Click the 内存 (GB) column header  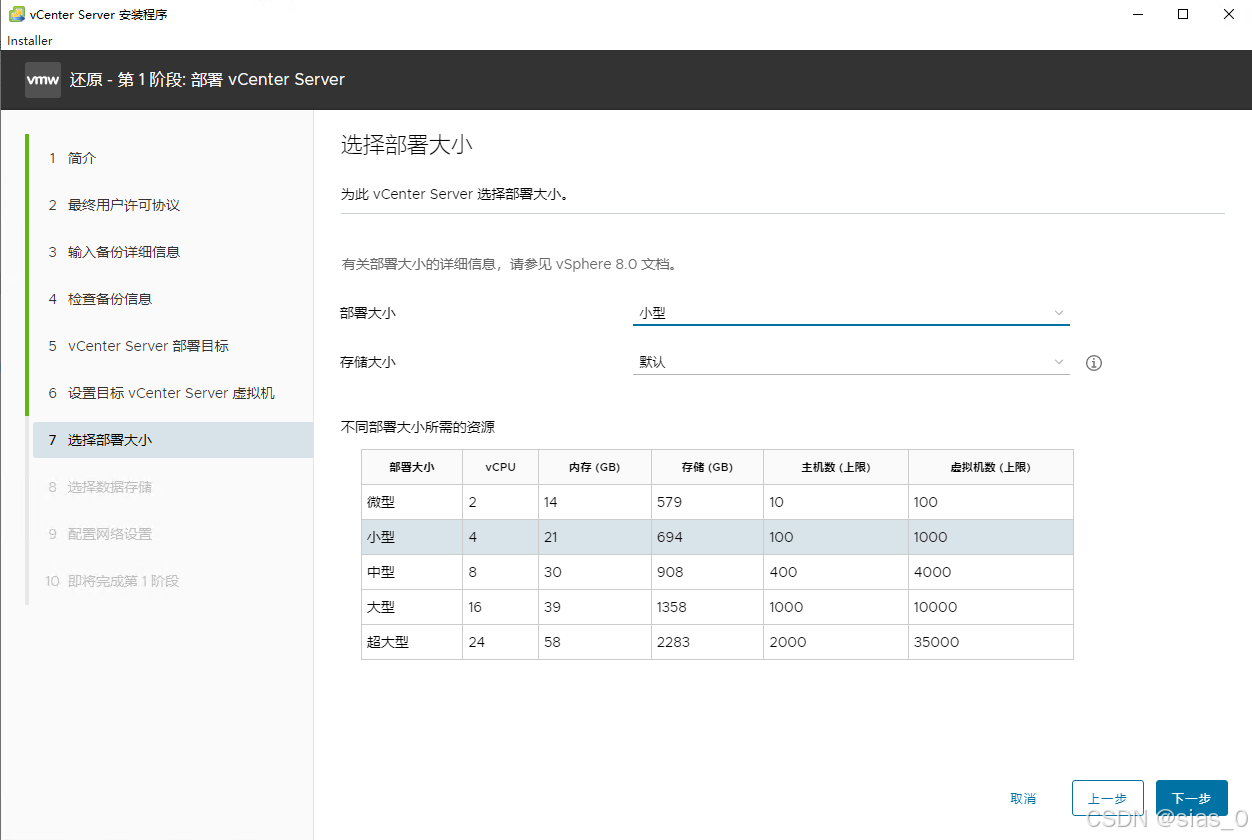595,467
